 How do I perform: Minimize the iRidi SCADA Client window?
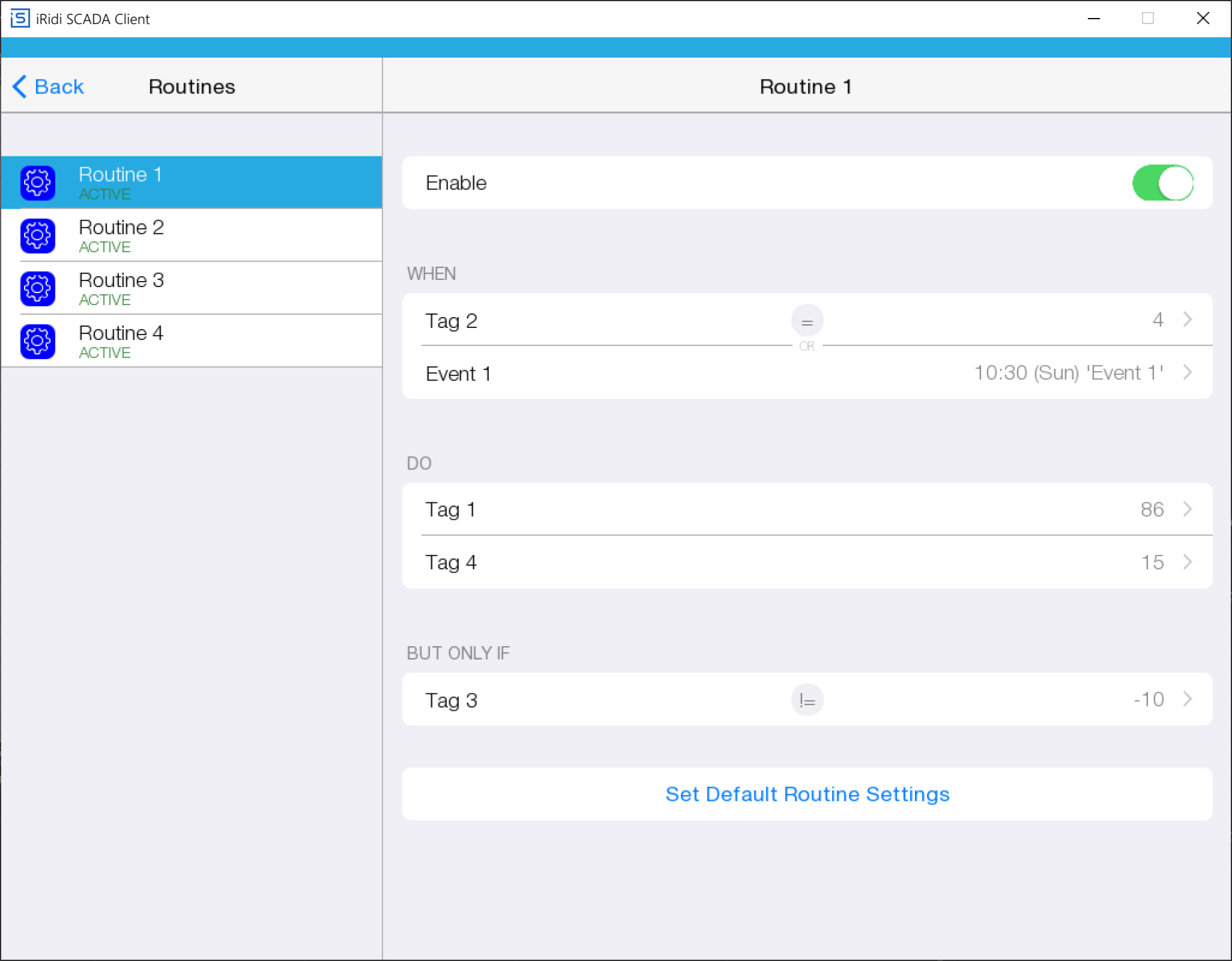click(x=1094, y=19)
